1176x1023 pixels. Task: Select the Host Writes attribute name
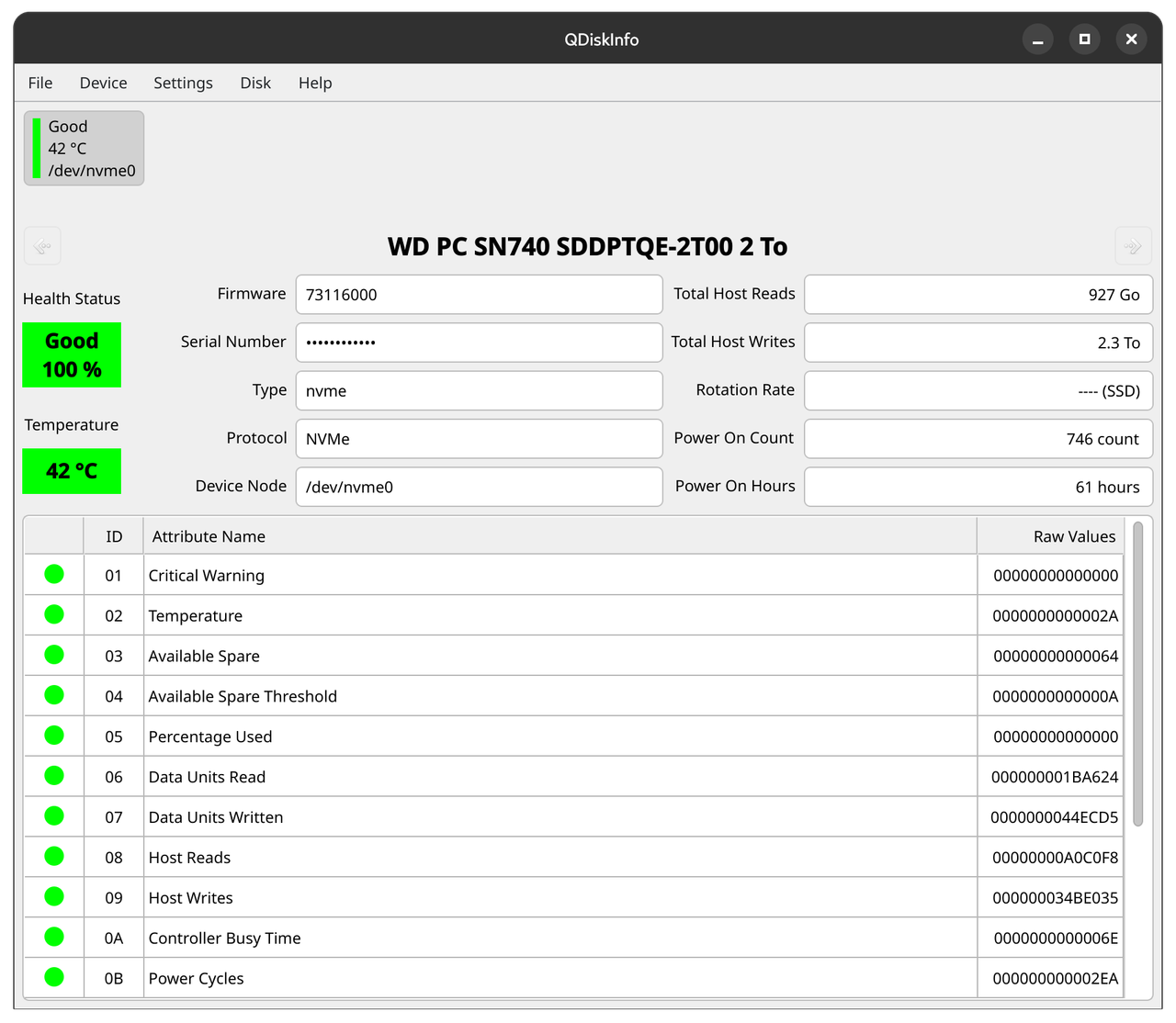click(x=191, y=899)
